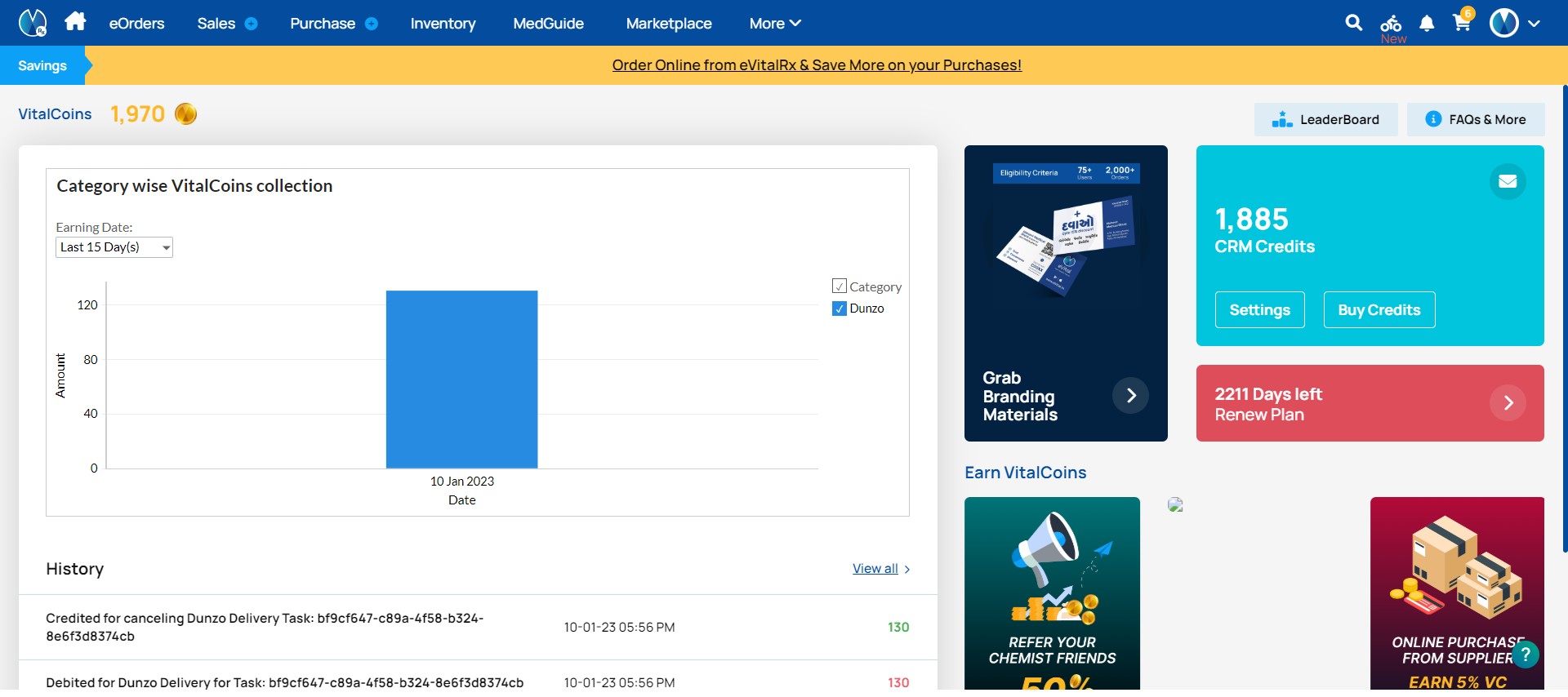This screenshot has width=1568, height=697.
Task: Open the search magnifier icon
Action: click(x=1353, y=23)
